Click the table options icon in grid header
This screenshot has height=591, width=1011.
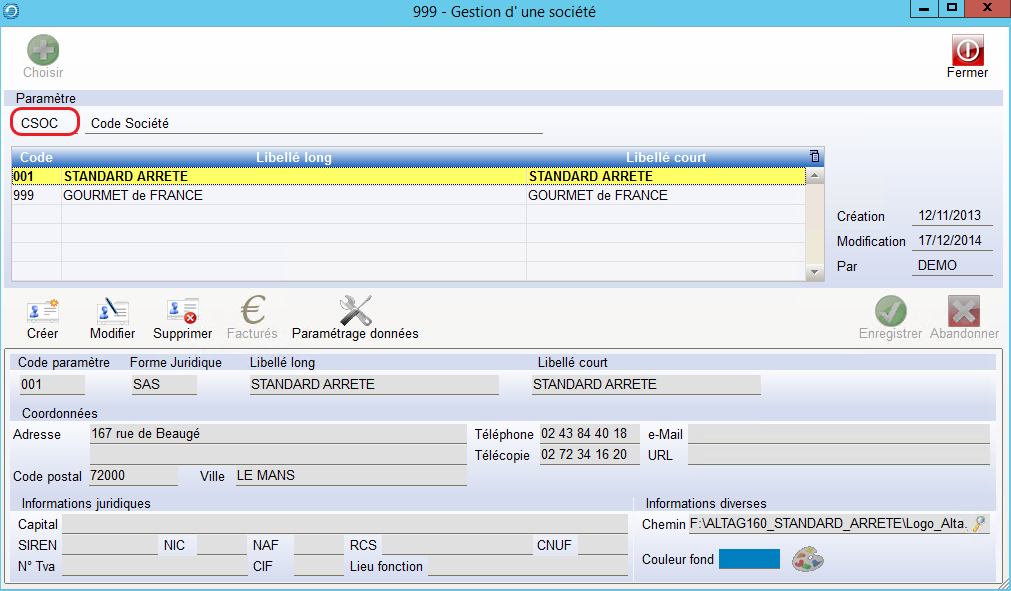(x=815, y=157)
